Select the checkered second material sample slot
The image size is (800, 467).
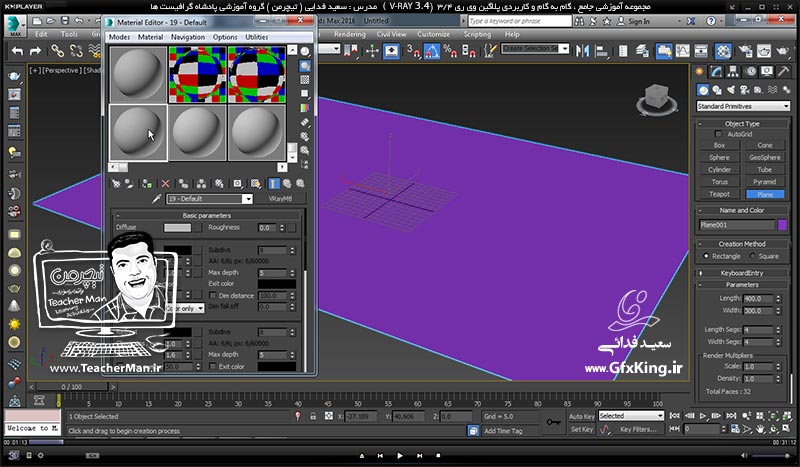[x=197, y=75]
